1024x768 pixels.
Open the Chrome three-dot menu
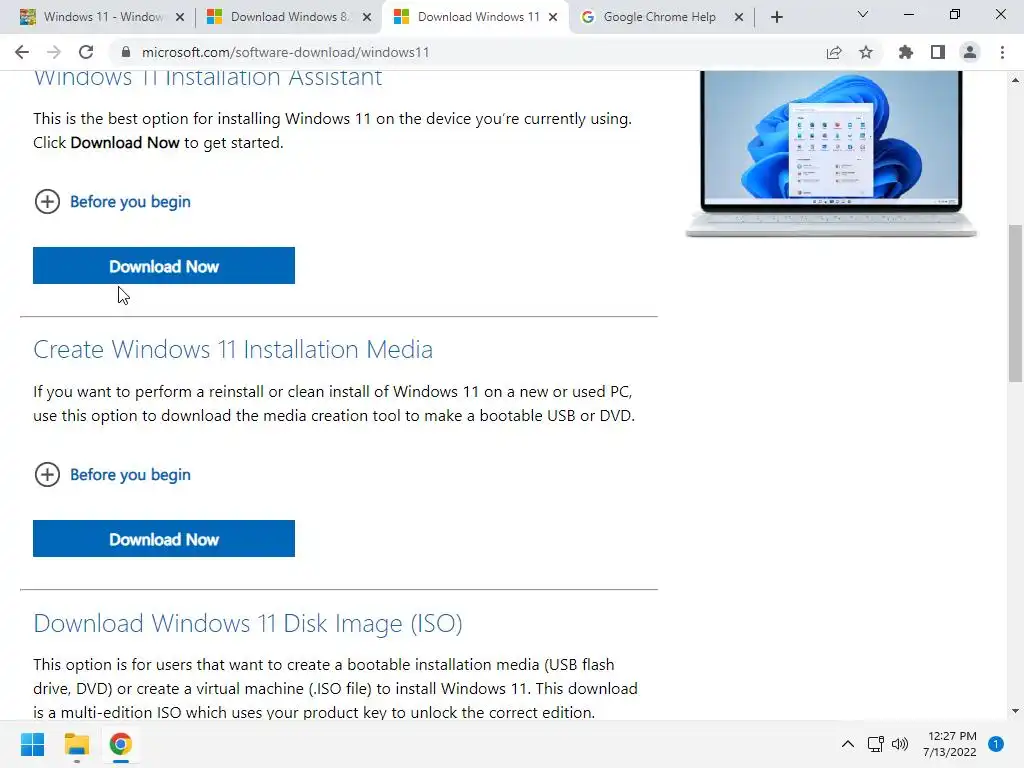(x=1002, y=52)
